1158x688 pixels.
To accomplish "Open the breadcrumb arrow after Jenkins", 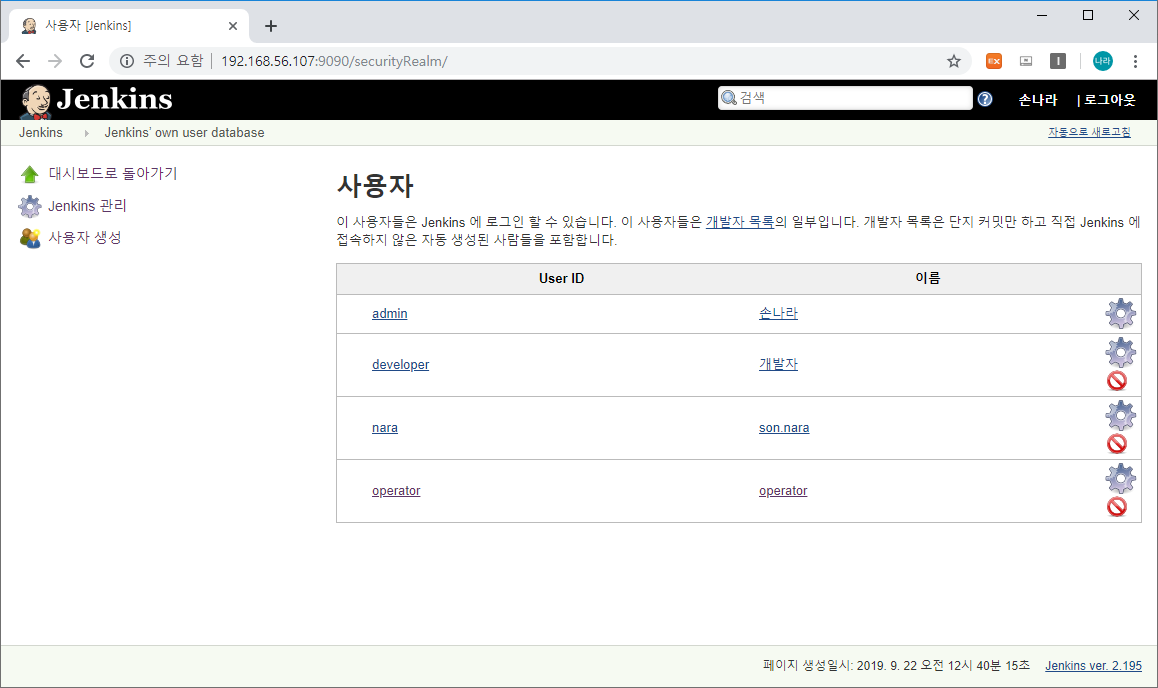I will coord(86,134).
